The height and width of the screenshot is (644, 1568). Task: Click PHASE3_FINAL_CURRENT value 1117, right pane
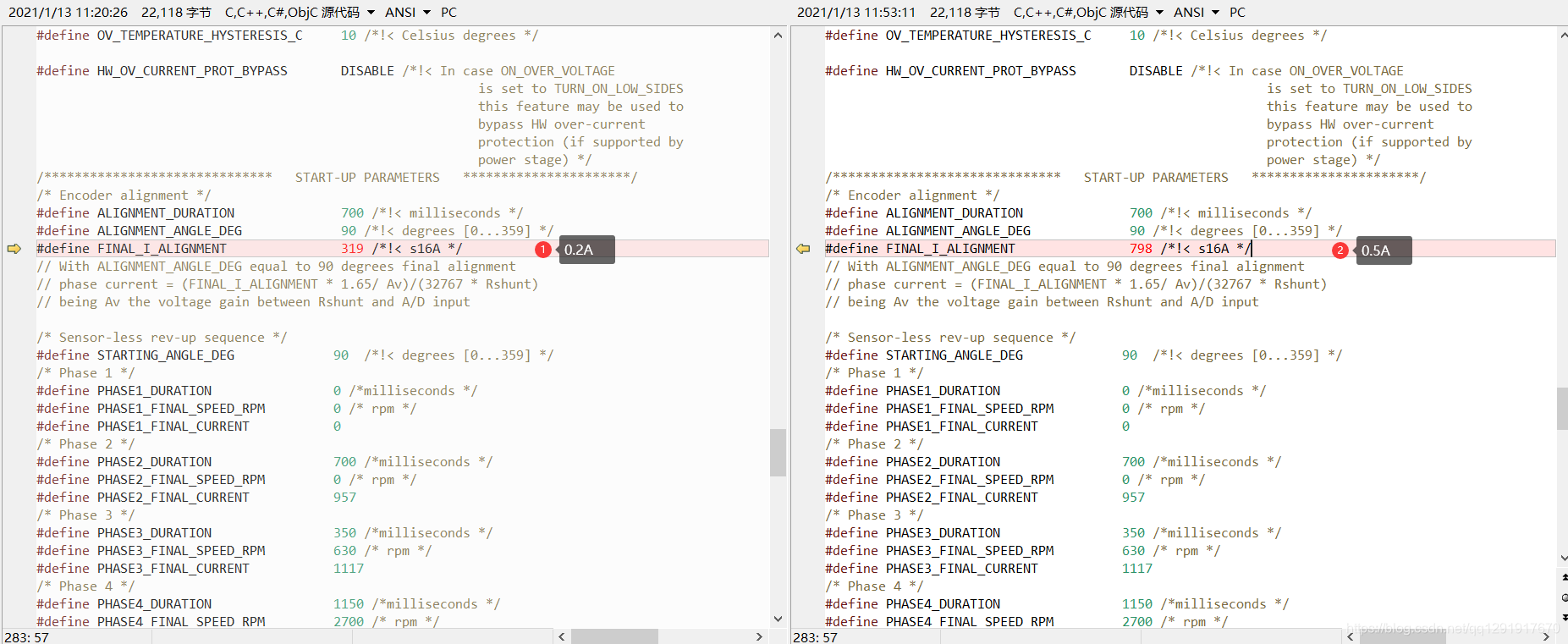click(1137, 569)
